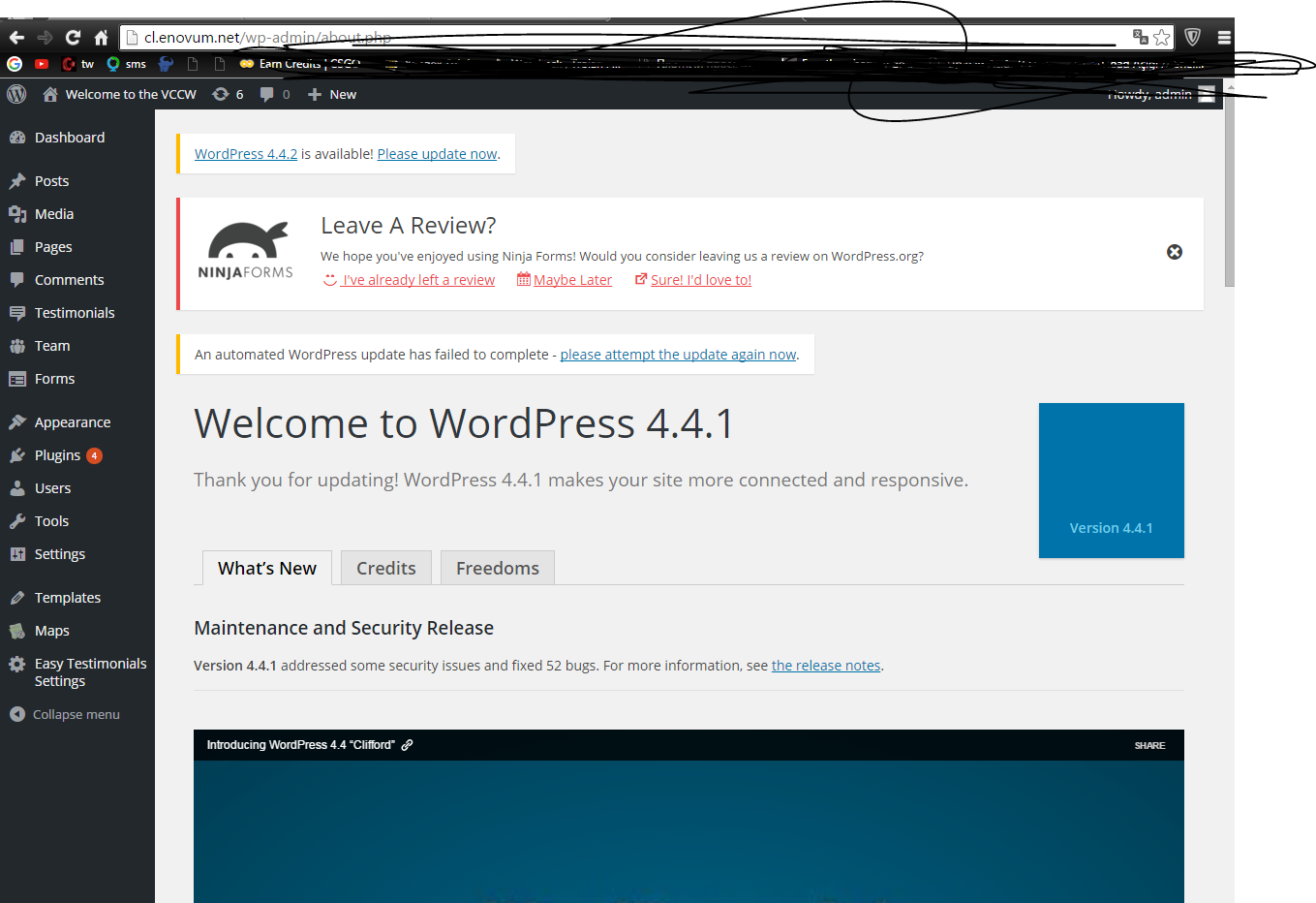Open the Users menu
This screenshot has width=1316, height=903.
[x=77, y=488]
